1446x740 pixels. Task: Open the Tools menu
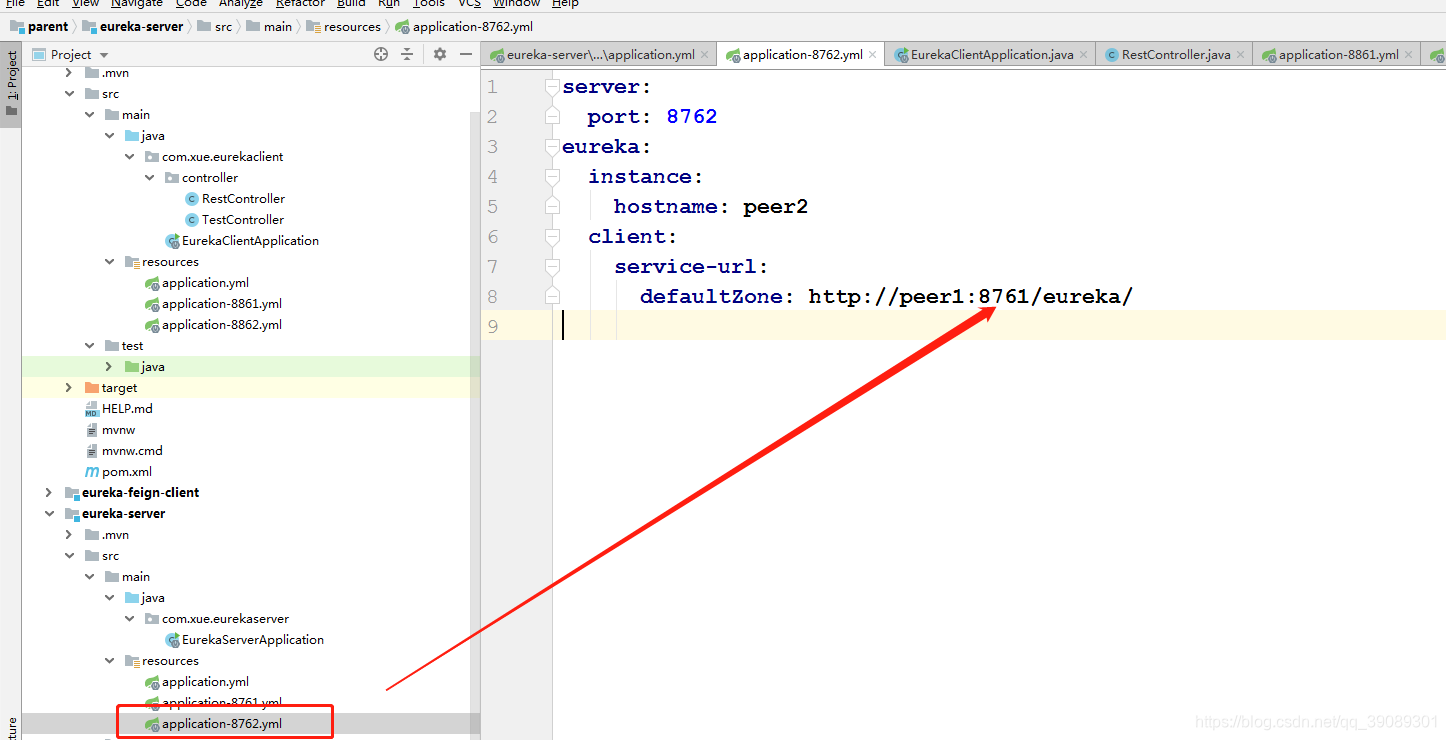tap(429, 4)
